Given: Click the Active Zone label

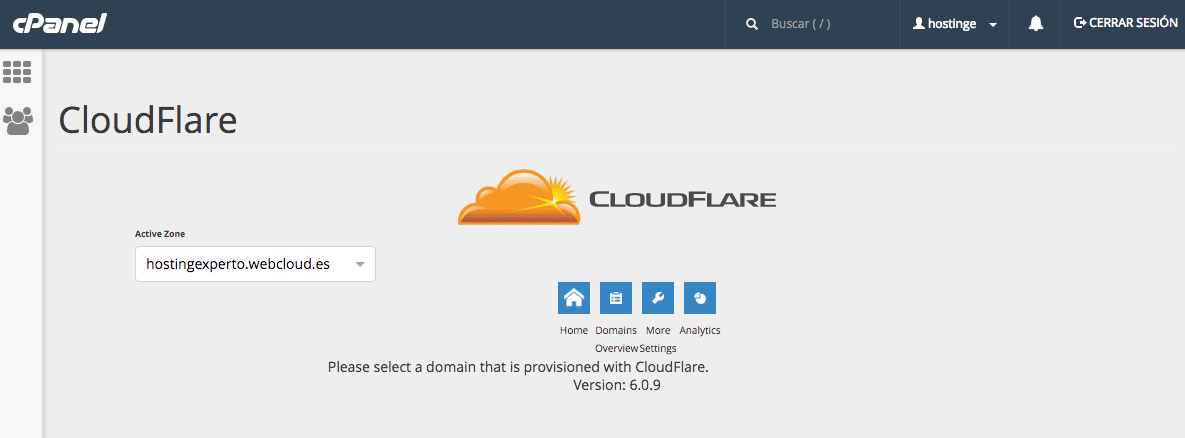Looking at the screenshot, I should click(159, 234).
